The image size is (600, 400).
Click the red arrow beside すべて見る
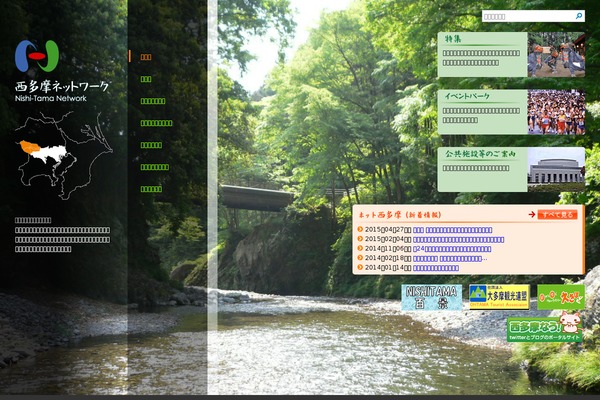click(532, 214)
